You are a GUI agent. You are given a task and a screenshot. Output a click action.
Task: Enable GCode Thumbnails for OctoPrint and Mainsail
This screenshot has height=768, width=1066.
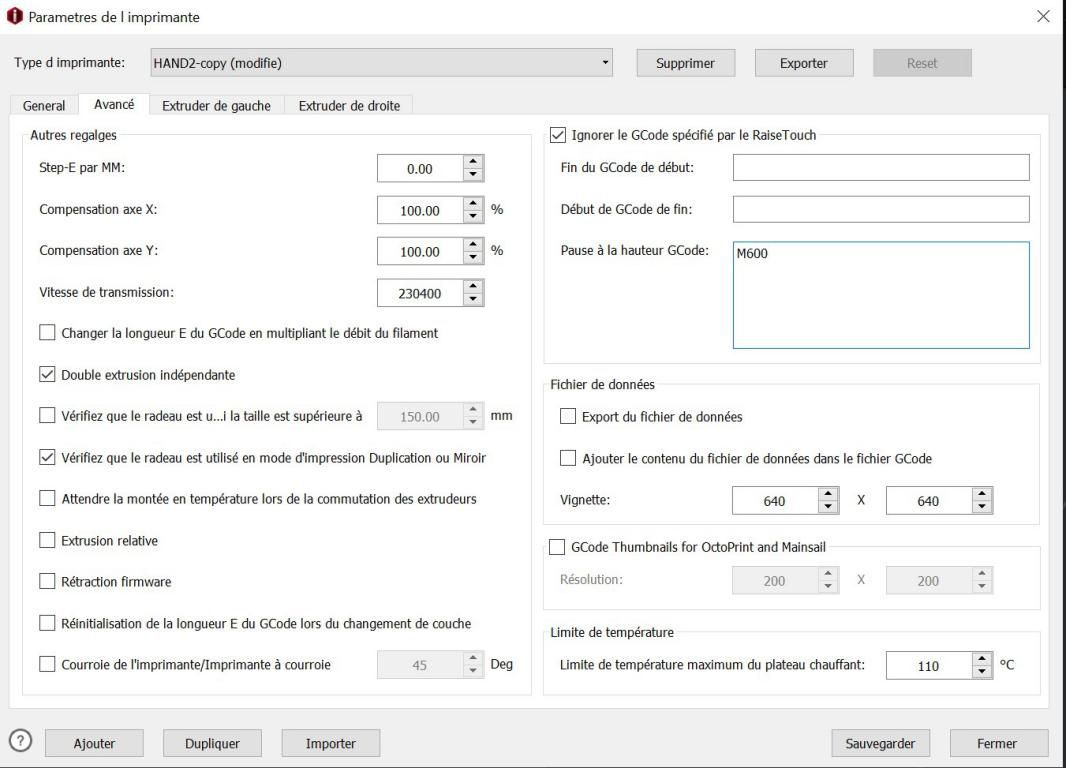pos(557,546)
